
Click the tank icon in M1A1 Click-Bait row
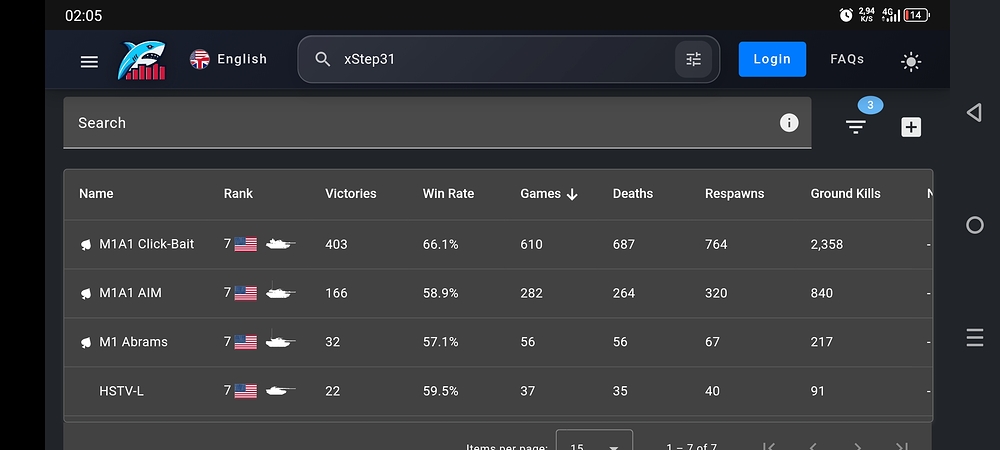[x=281, y=243]
